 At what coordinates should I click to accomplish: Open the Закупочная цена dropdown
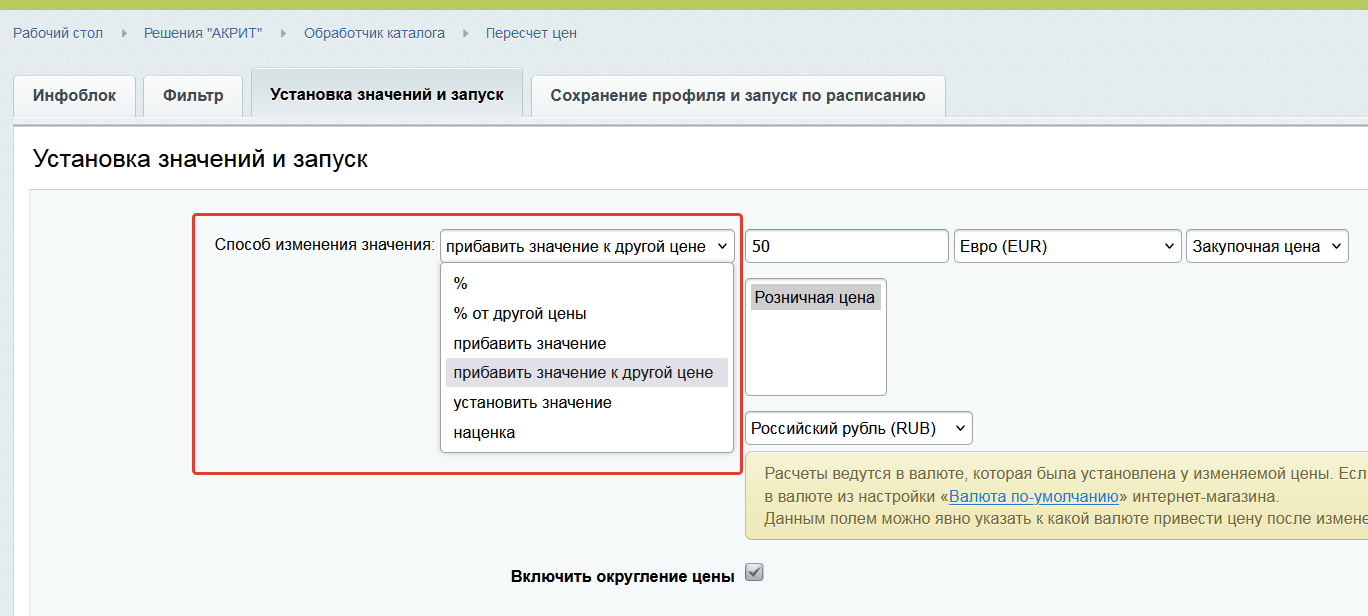pos(1267,246)
